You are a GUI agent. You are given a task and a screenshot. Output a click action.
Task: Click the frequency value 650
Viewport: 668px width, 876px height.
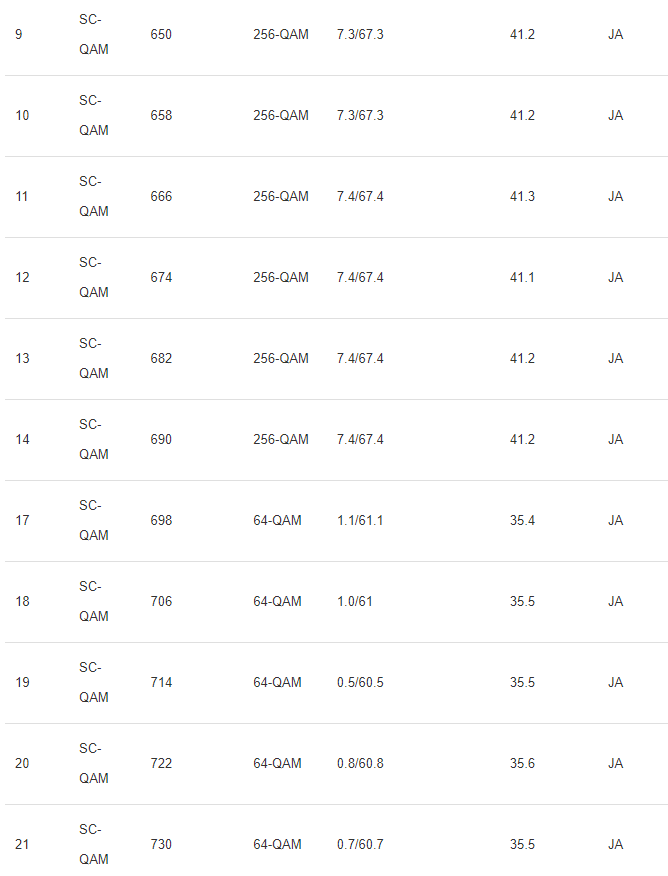point(161,35)
